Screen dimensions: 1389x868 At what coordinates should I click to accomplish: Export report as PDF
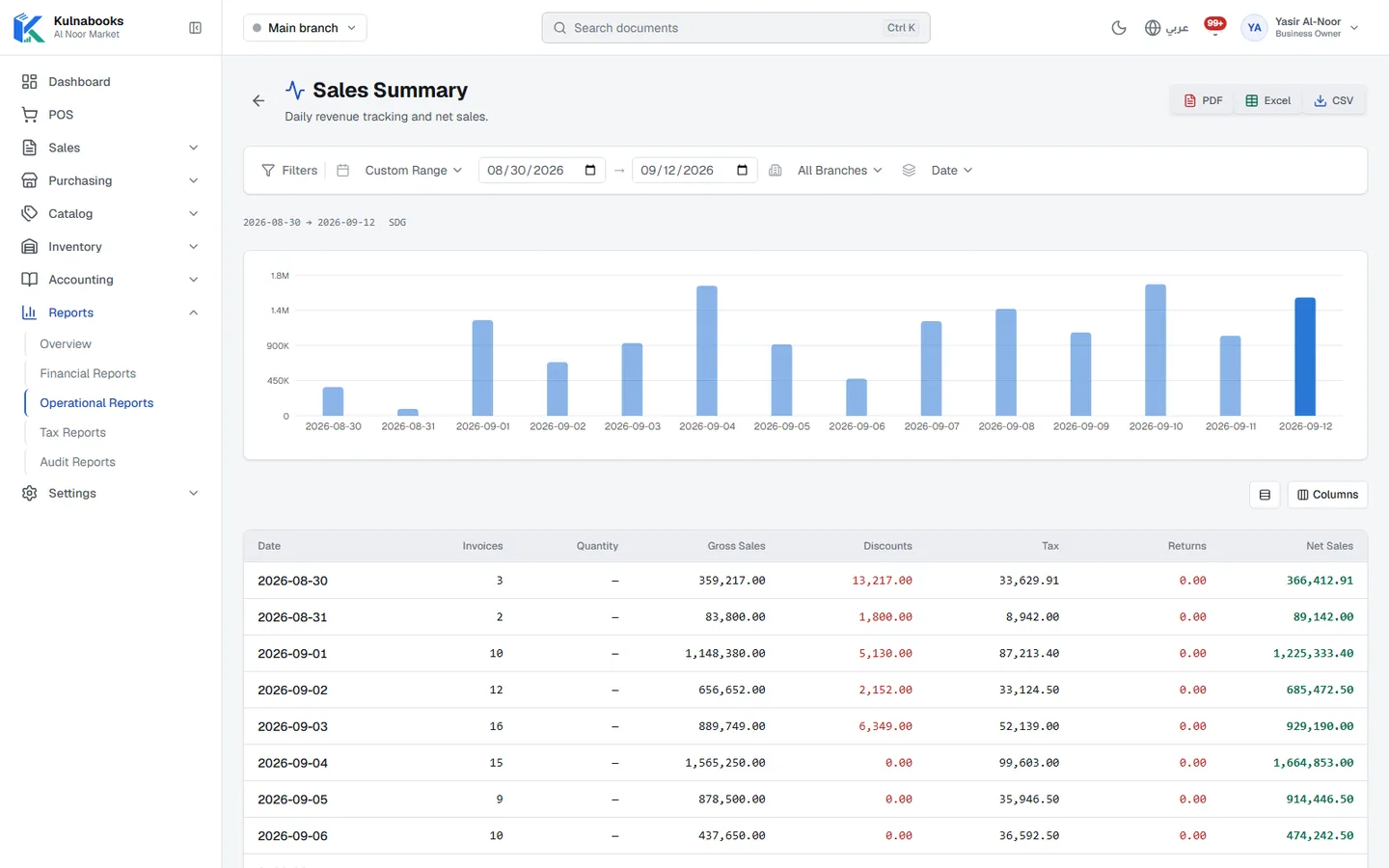(x=1203, y=100)
